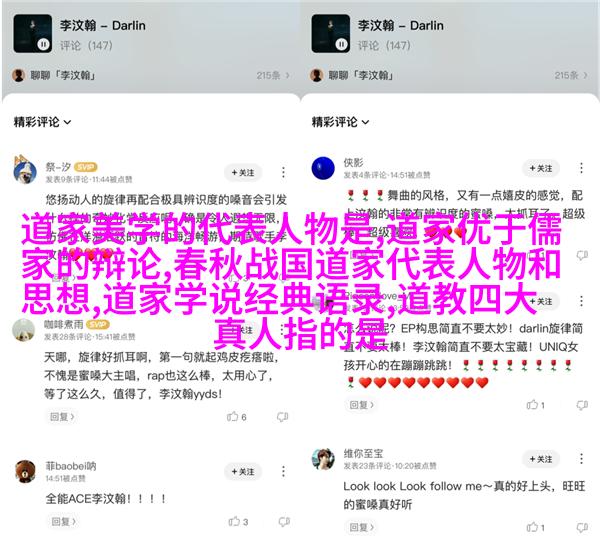Open more options for 维你至宝's comment

point(581,459)
